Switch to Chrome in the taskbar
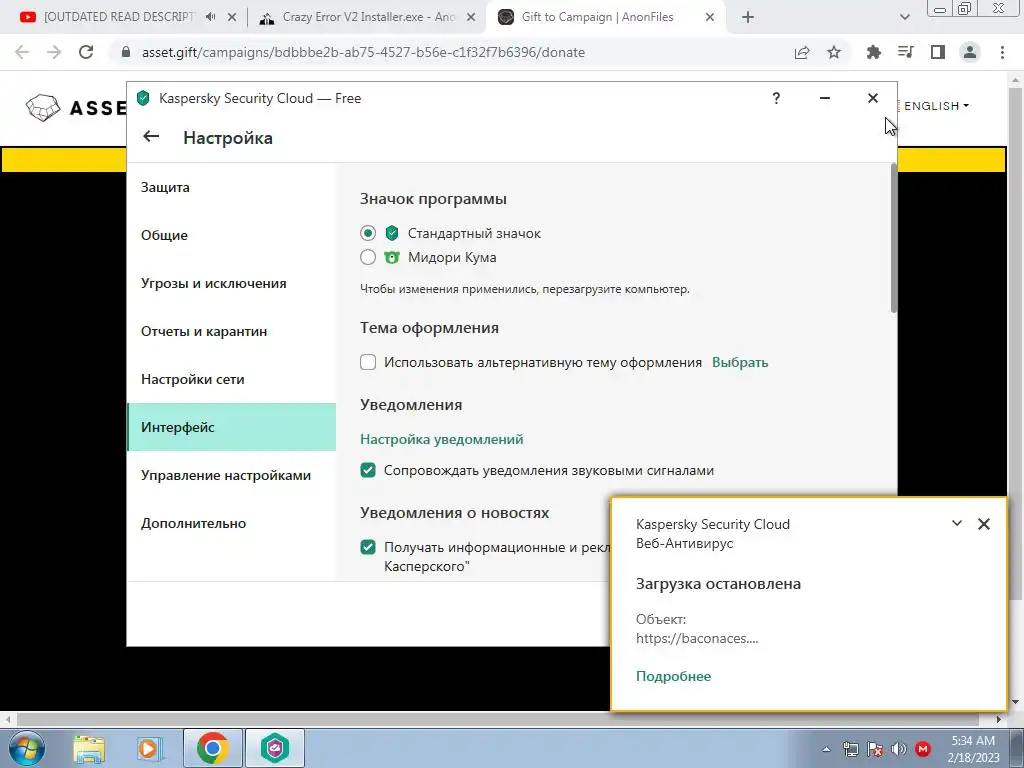Viewport: 1024px width, 768px height. [212, 748]
